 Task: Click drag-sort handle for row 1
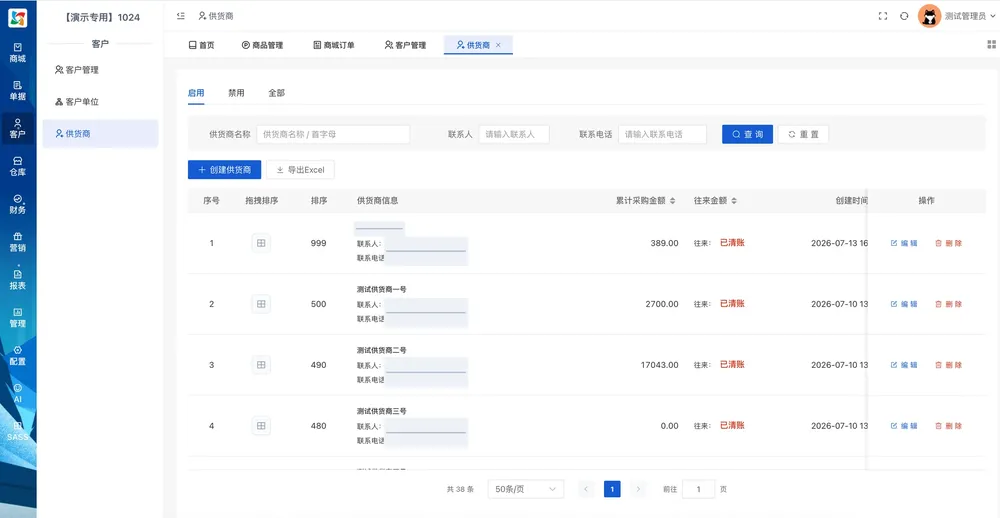[261, 243]
